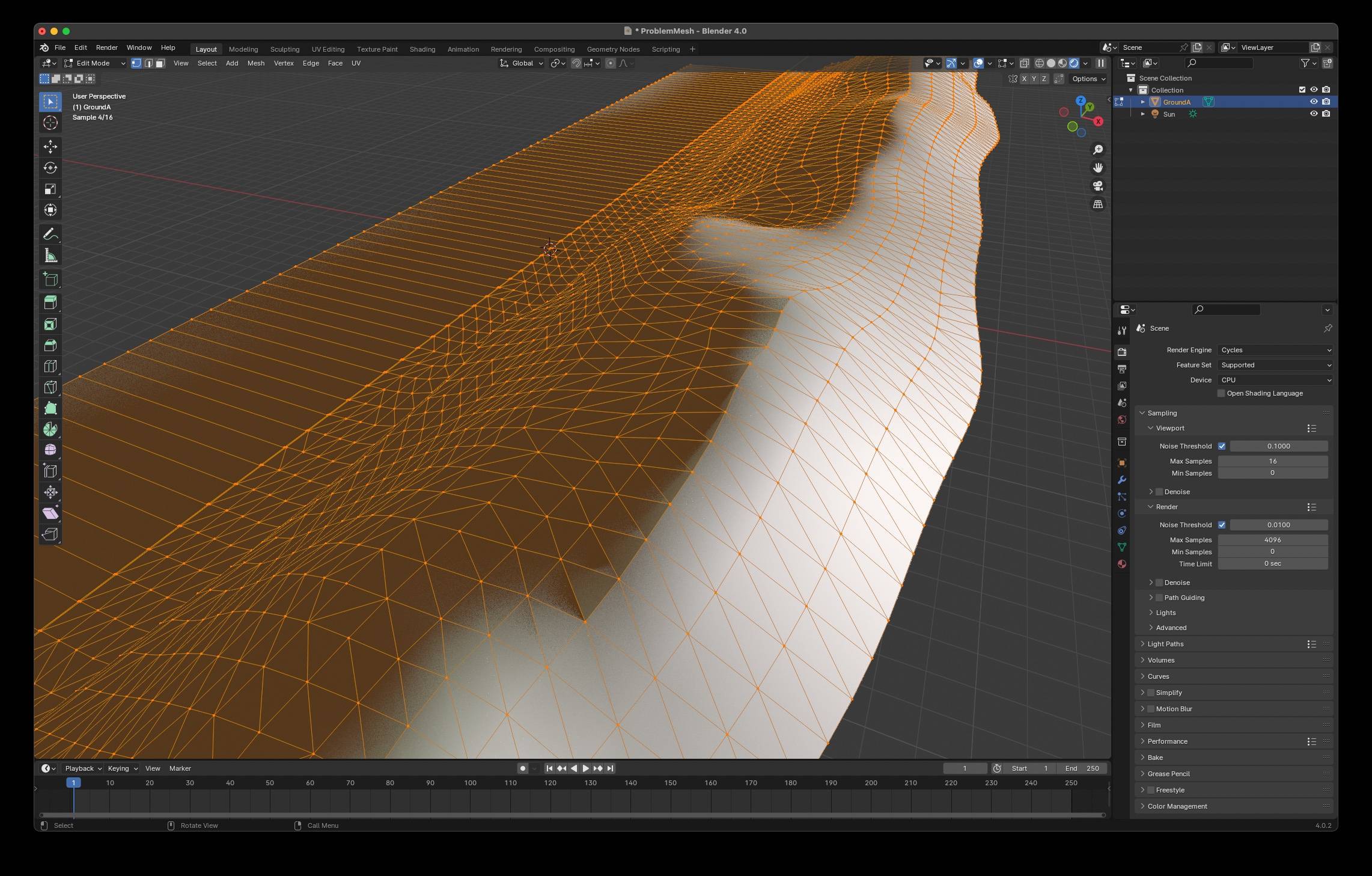Enable Simplify checkbox
Screen dimensions: 1372x876
(x=1151, y=693)
